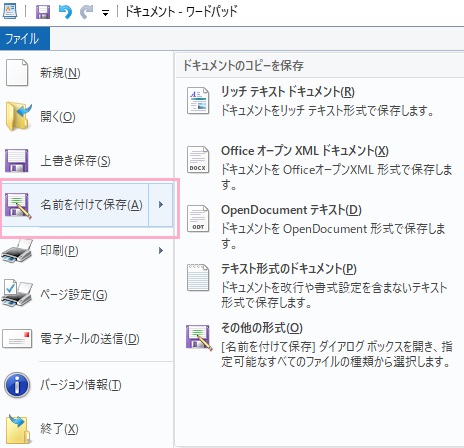Click the DOCX file icon
This screenshot has width=464, height=448.
coord(198,160)
